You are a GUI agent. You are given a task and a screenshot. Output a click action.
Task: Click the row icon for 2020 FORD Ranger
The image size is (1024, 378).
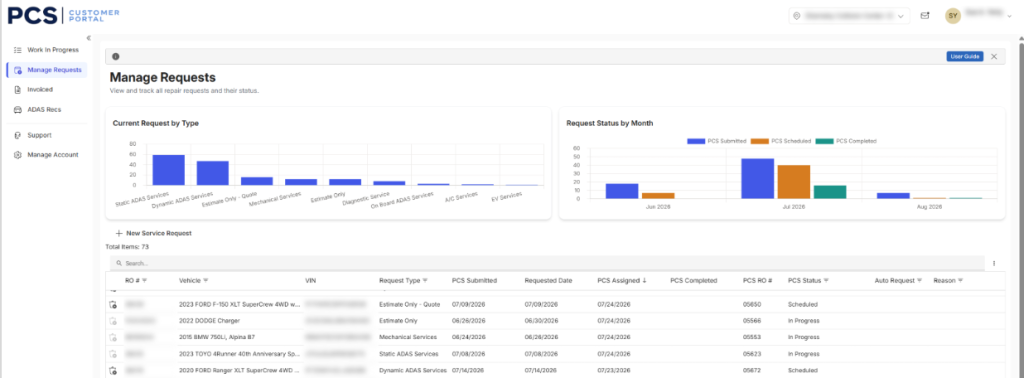[x=113, y=370]
